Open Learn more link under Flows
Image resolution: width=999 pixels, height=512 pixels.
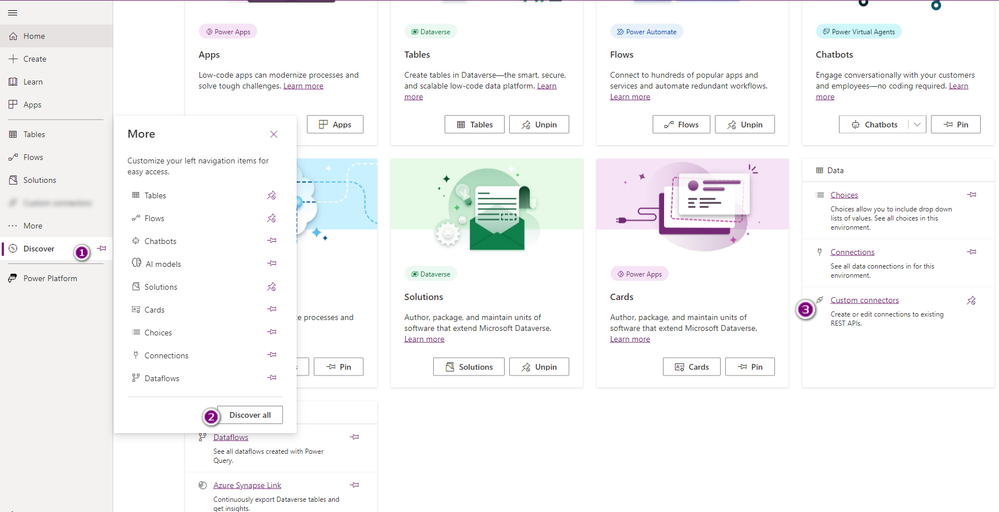point(630,97)
